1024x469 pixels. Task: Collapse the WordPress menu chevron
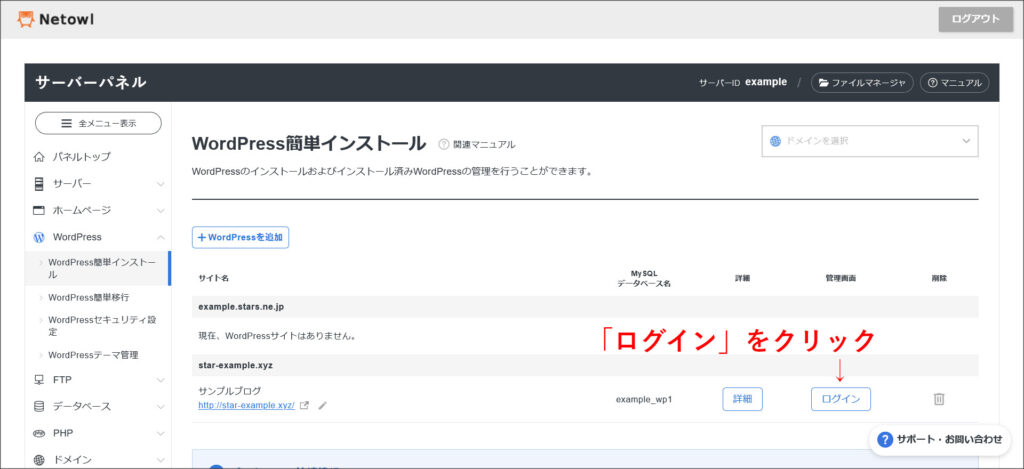[161, 237]
